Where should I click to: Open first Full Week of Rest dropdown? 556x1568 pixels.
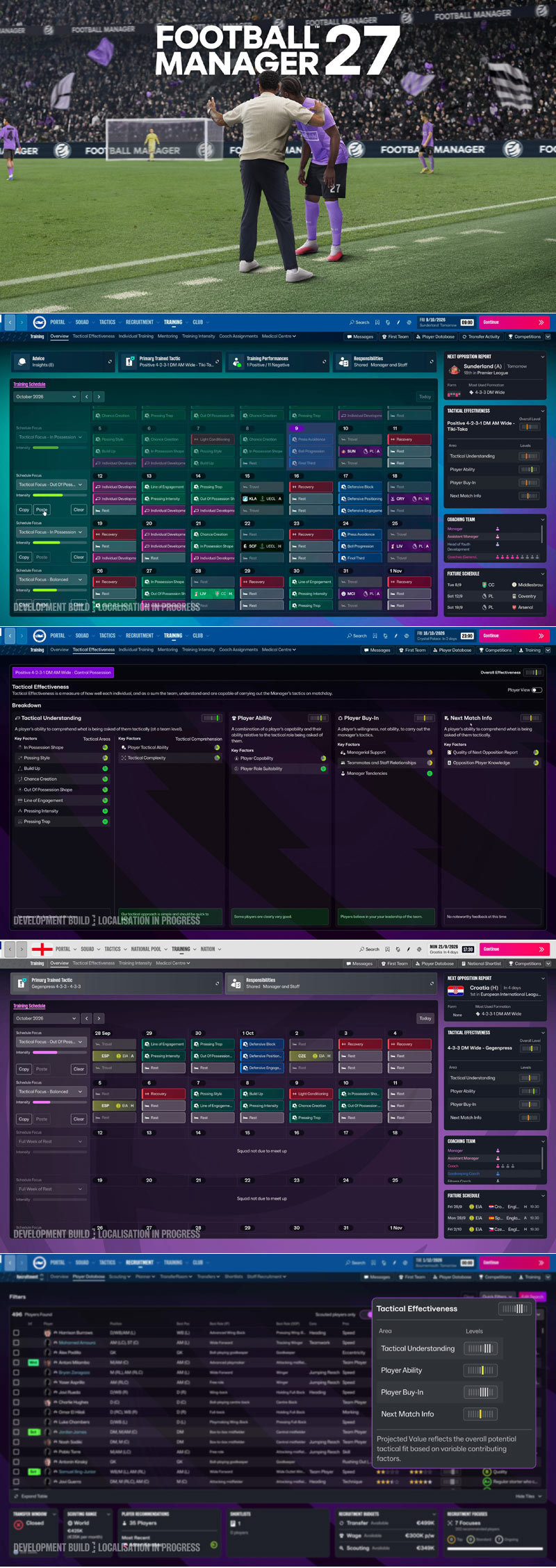pos(50,1141)
